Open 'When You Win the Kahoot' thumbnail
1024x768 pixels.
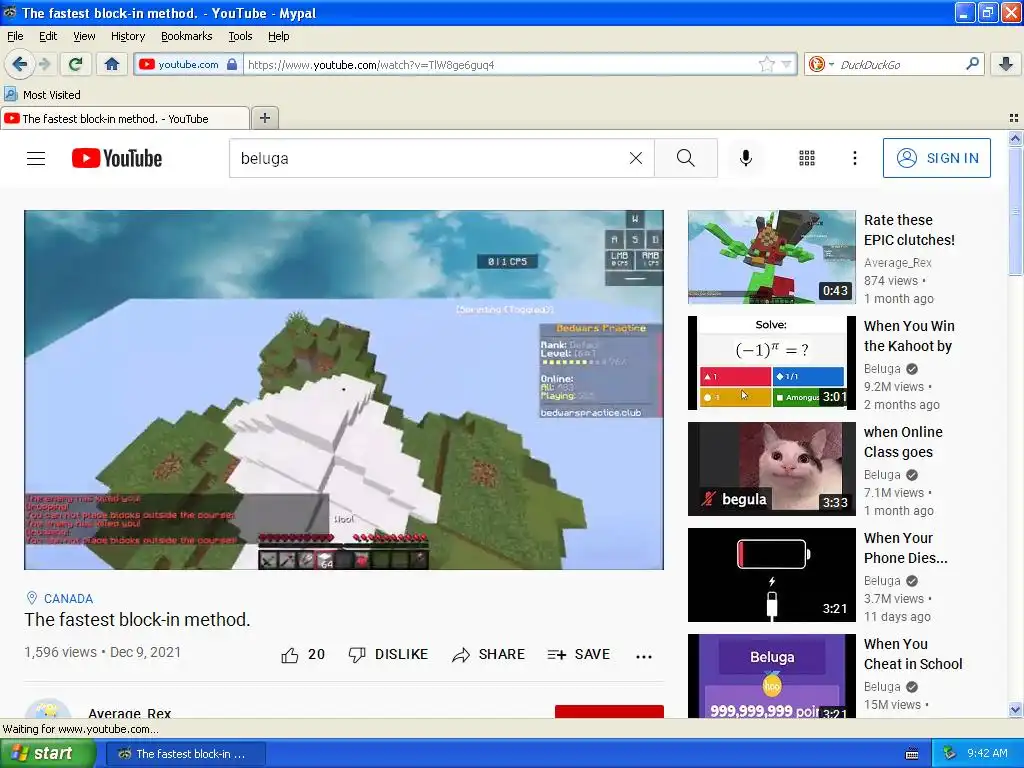click(x=772, y=363)
